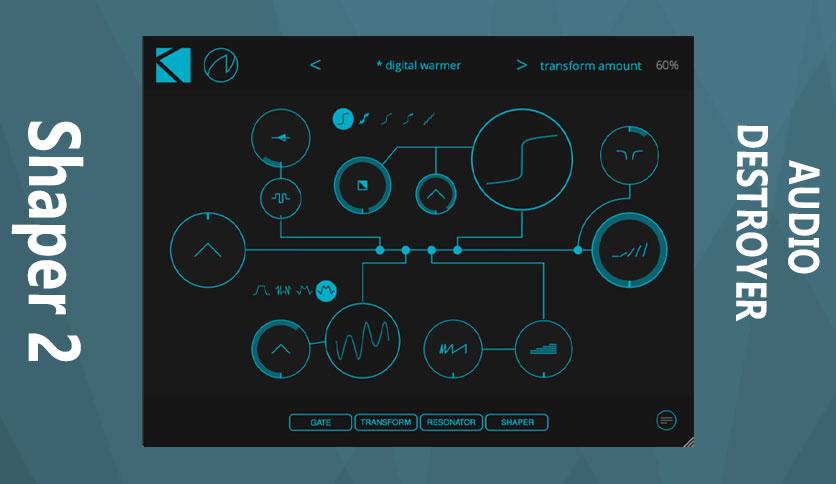Click the staircase bitcrusher circle knob
Screen dimensions: 836x484
(x=543, y=349)
